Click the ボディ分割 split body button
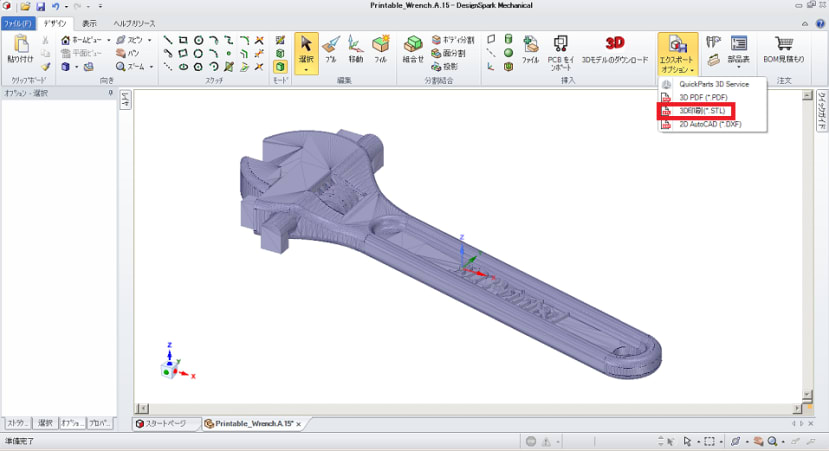 [453, 40]
